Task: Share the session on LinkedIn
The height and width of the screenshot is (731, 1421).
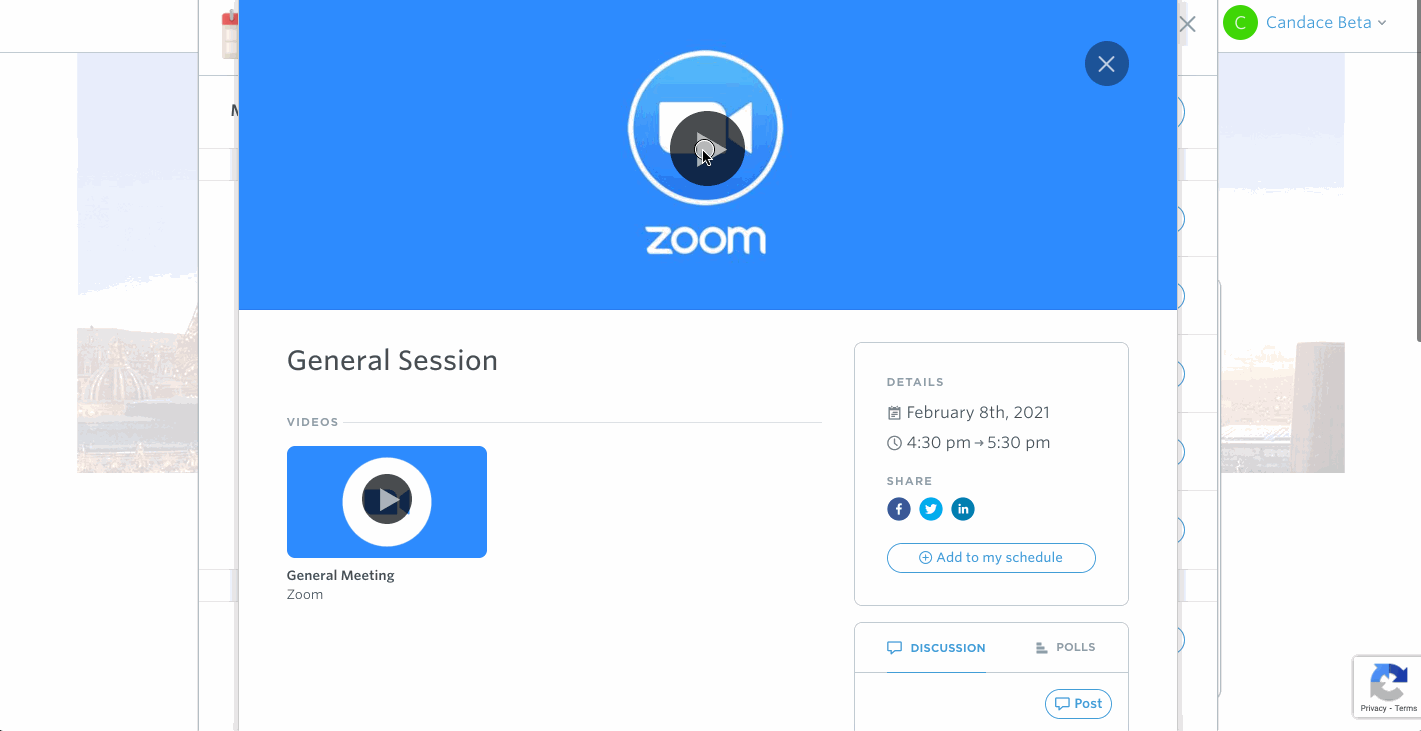Action: coord(963,510)
